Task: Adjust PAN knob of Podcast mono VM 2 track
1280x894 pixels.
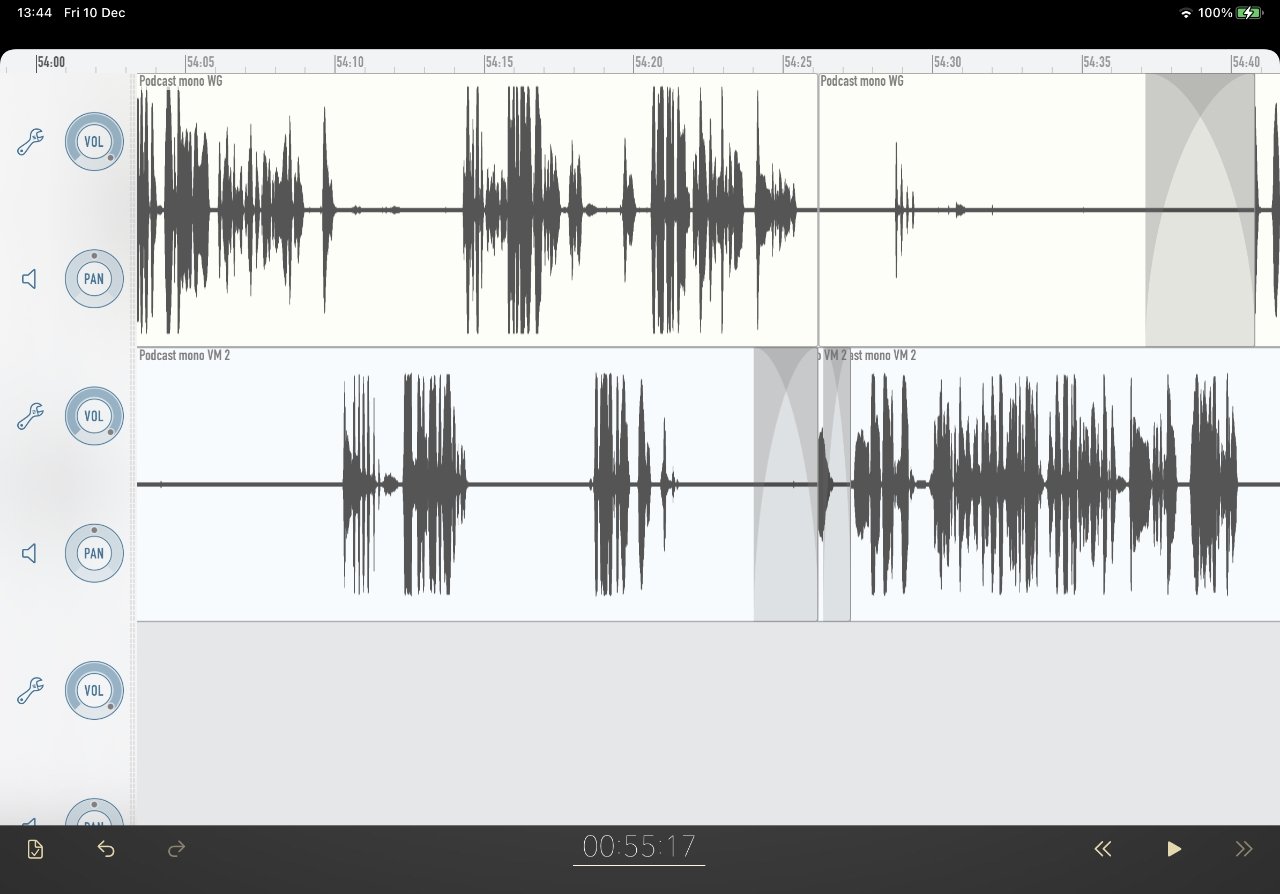Action: coord(94,553)
